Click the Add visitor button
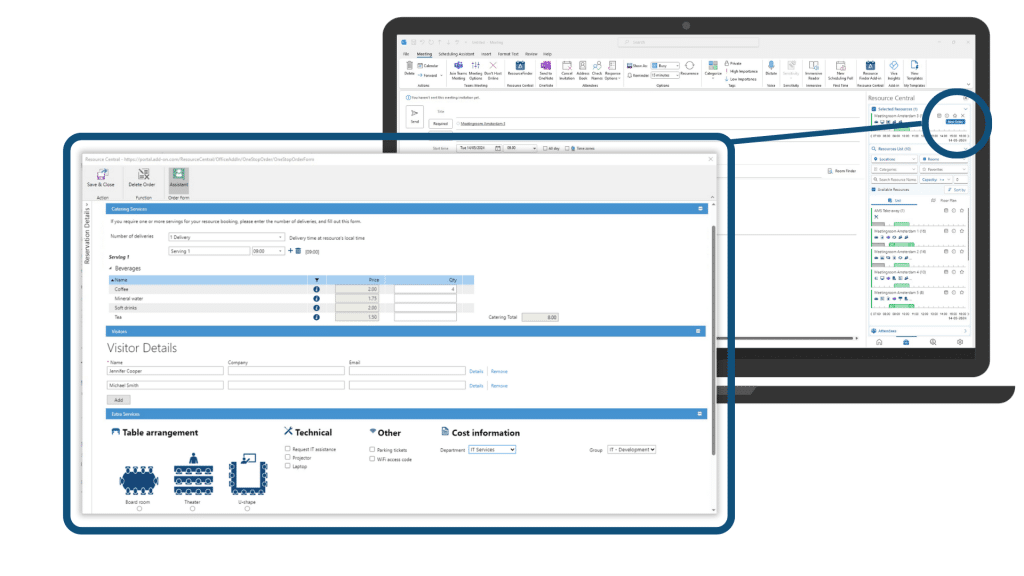The height and width of the screenshot is (576, 1024). coord(119,399)
